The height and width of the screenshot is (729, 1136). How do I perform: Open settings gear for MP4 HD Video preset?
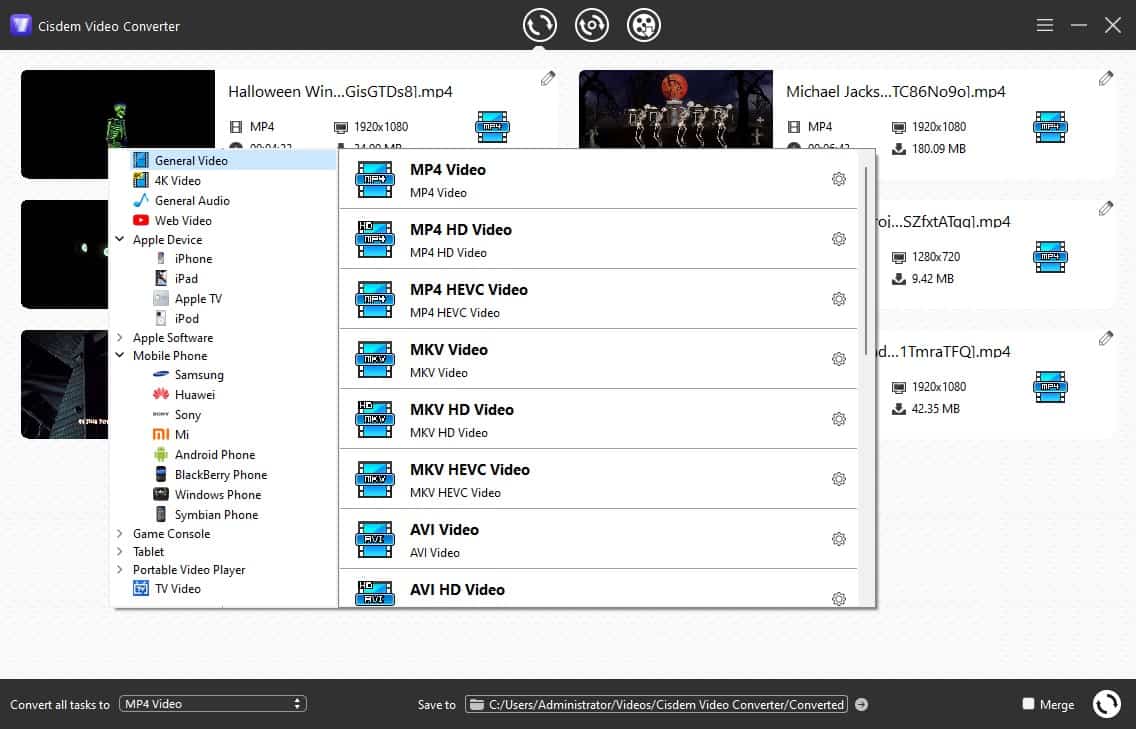click(x=839, y=239)
